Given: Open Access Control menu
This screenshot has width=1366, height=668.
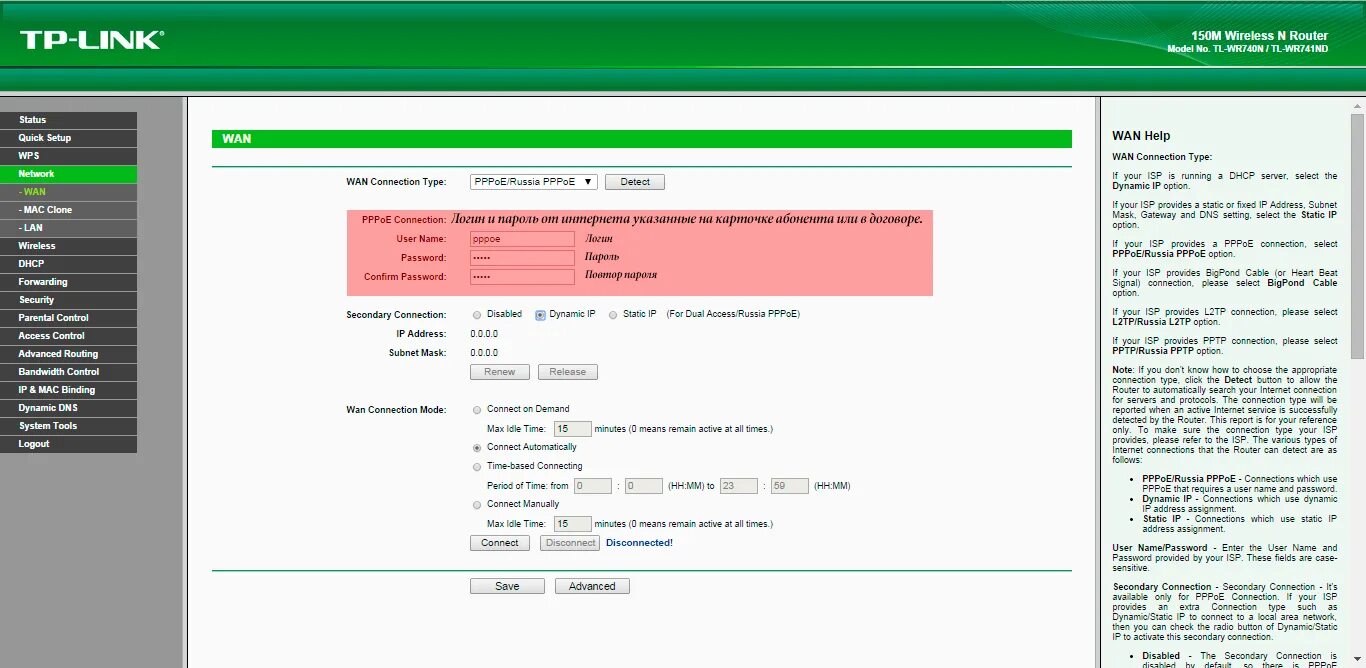Looking at the screenshot, I should (x=68, y=336).
